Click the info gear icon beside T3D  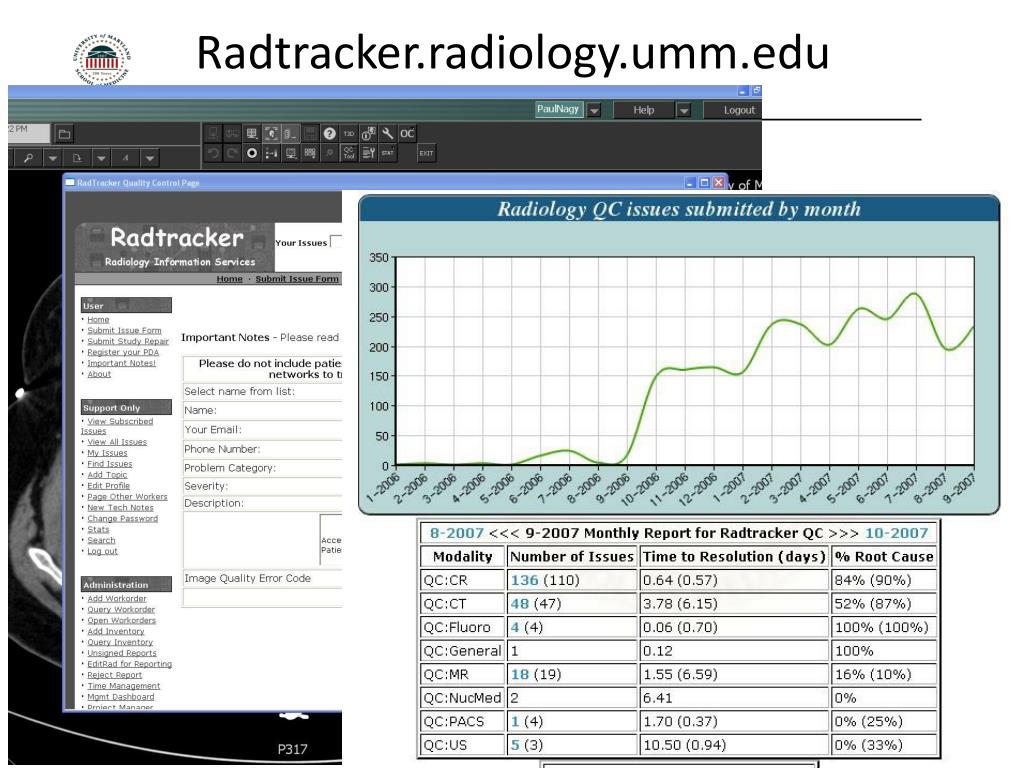[368, 134]
